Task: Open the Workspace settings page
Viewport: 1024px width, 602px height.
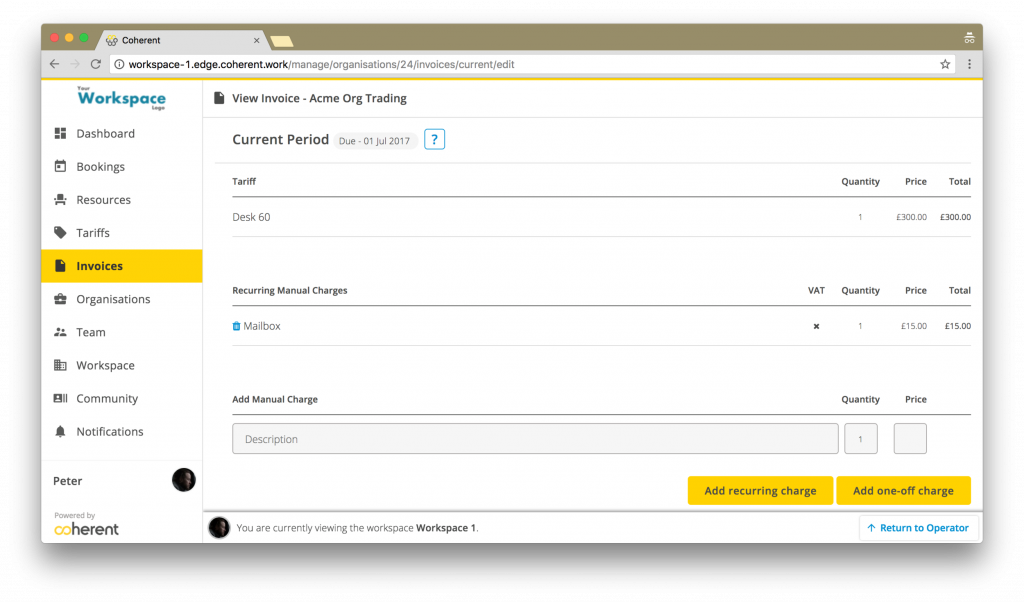Action: click(x=121, y=366)
